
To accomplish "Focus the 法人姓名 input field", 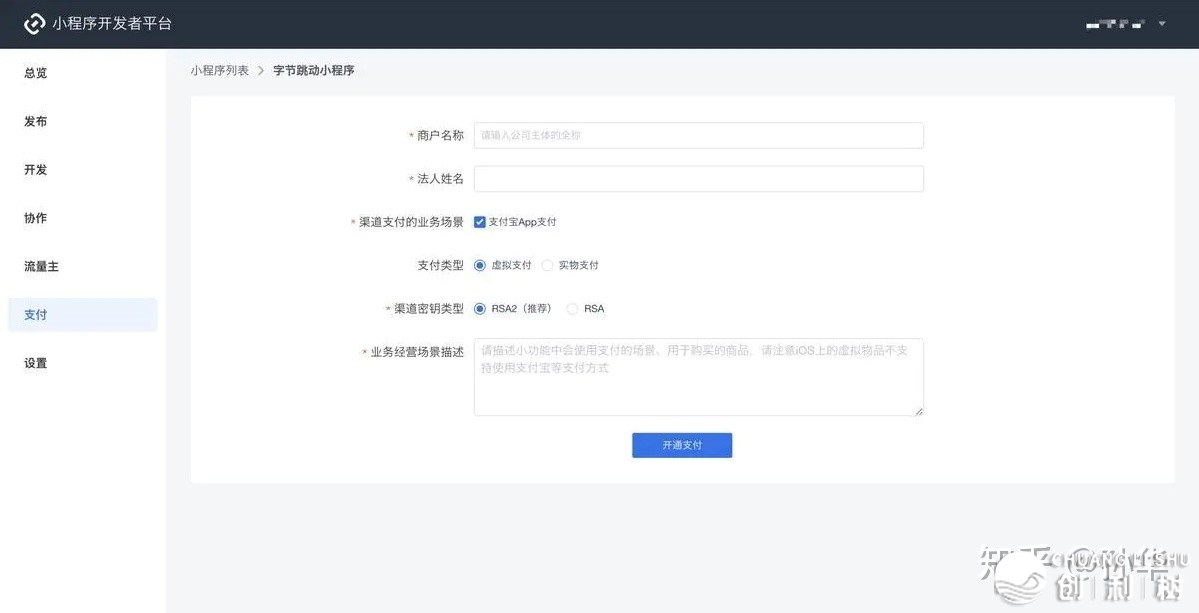I will [x=698, y=179].
